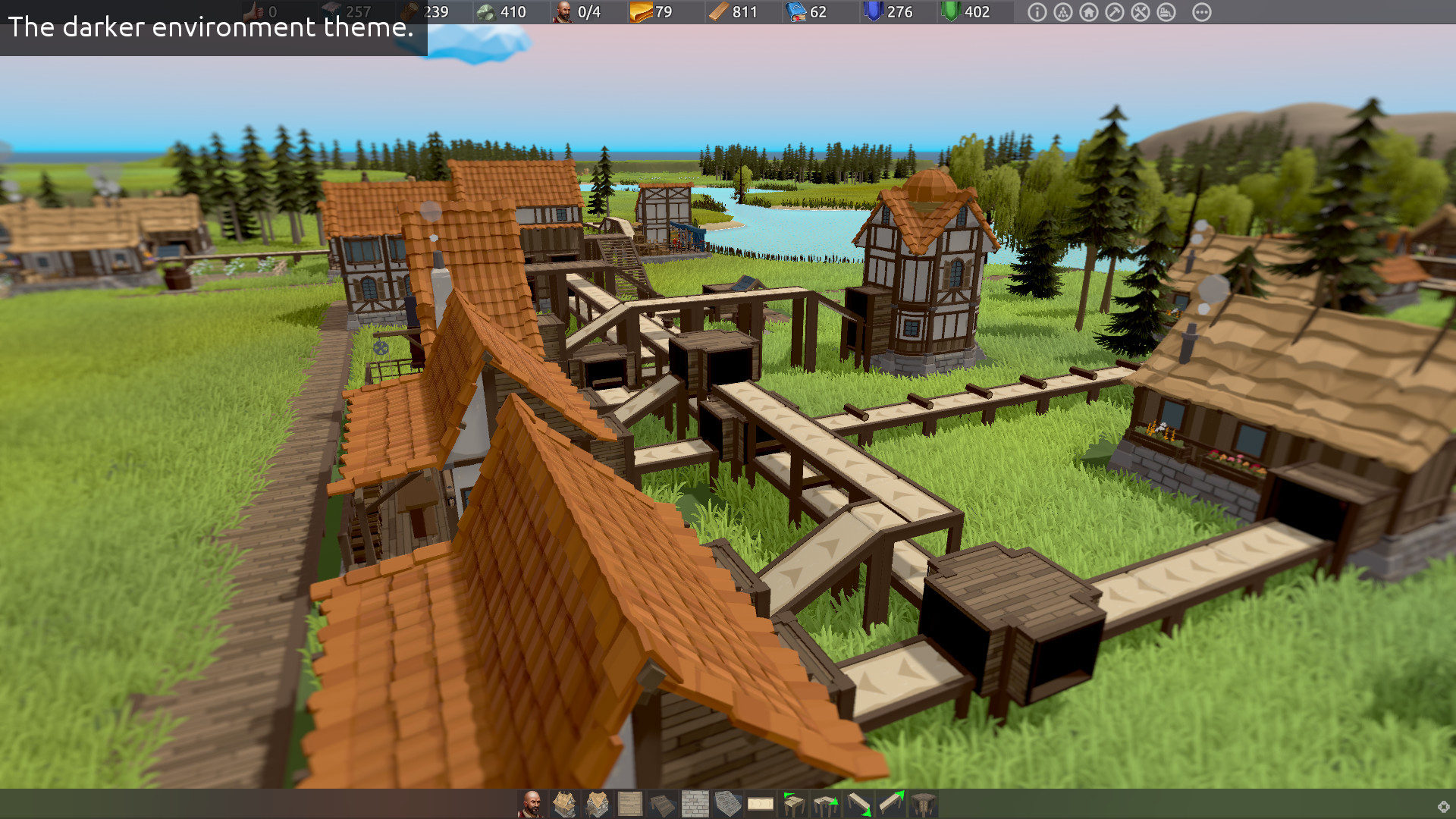Activate the bulldozer demolish icon

(x=1166, y=12)
